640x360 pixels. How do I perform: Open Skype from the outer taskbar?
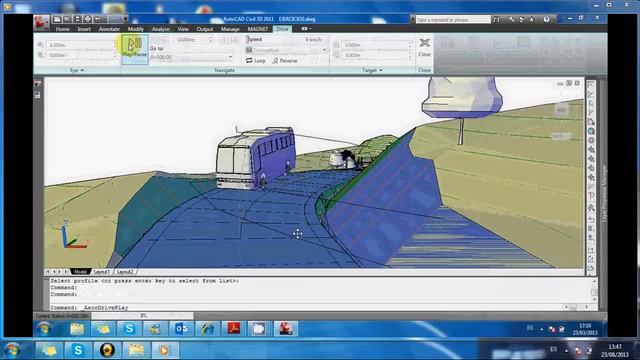pyautogui.click(x=78, y=350)
